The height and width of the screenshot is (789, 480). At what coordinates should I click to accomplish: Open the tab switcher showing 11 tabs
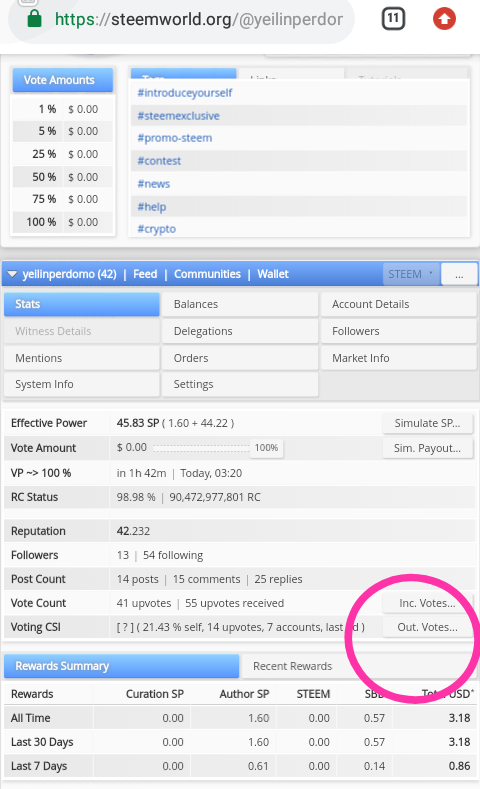coord(393,19)
